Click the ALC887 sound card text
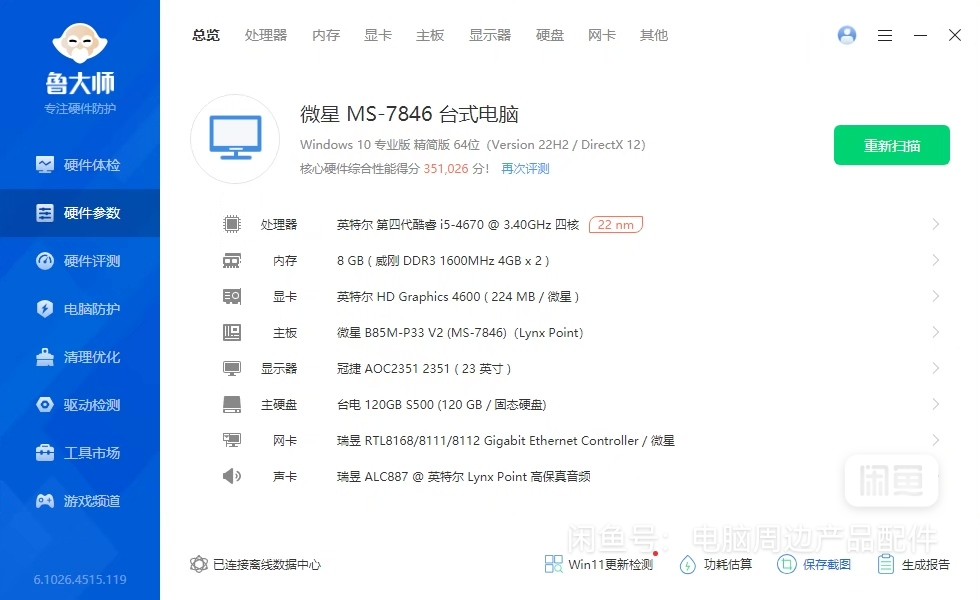This screenshot has height=600, width=980. point(463,476)
